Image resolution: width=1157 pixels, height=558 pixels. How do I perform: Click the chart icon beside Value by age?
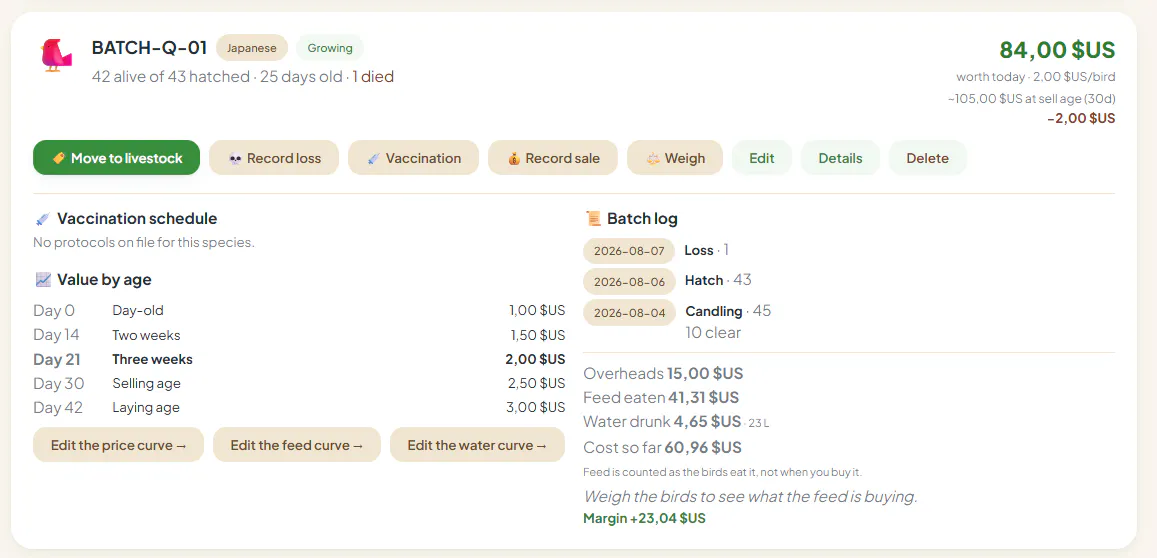[x=43, y=280]
